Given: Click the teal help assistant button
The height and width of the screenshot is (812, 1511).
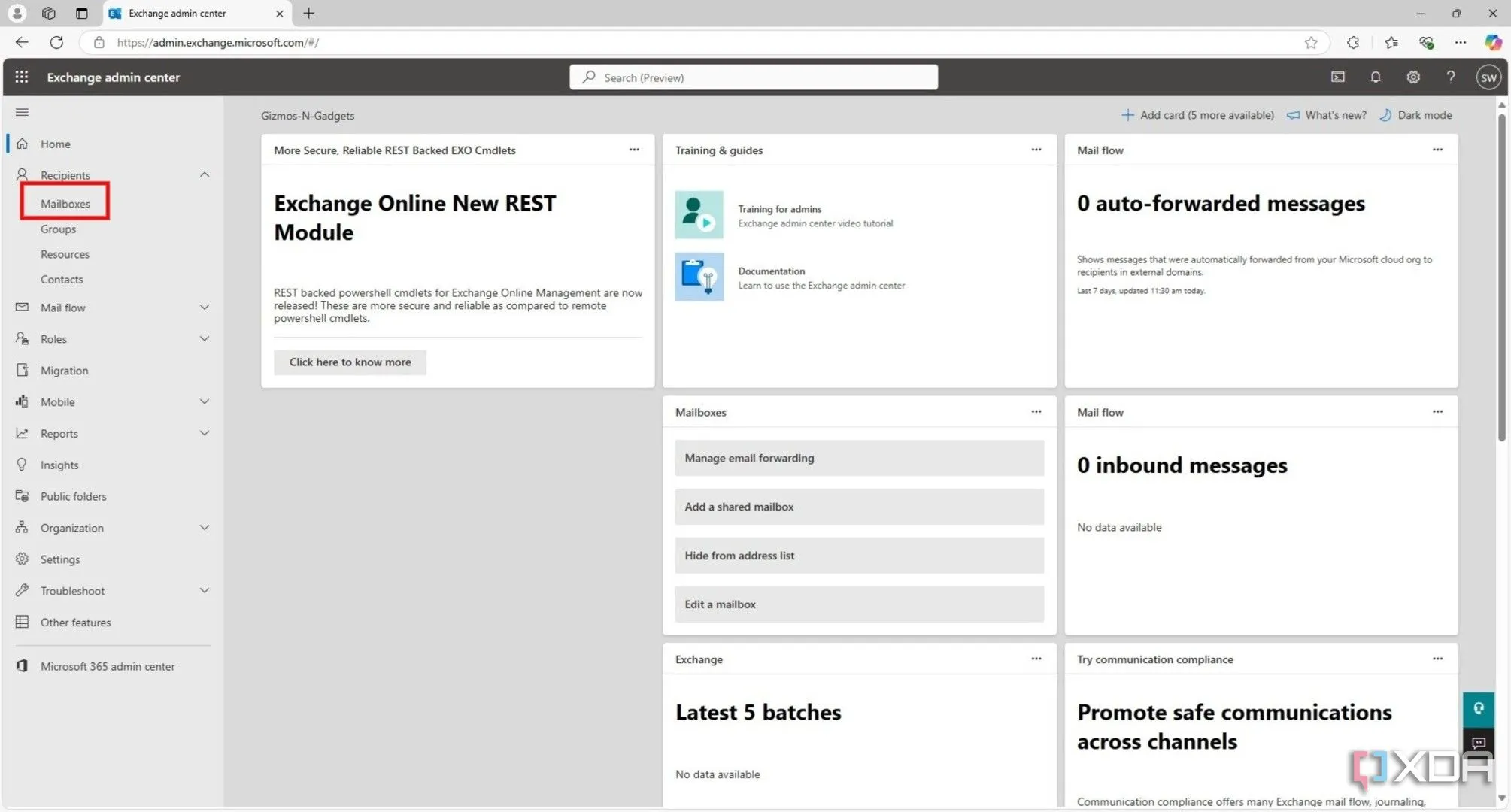Looking at the screenshot, I should [x=1478, y=709].
